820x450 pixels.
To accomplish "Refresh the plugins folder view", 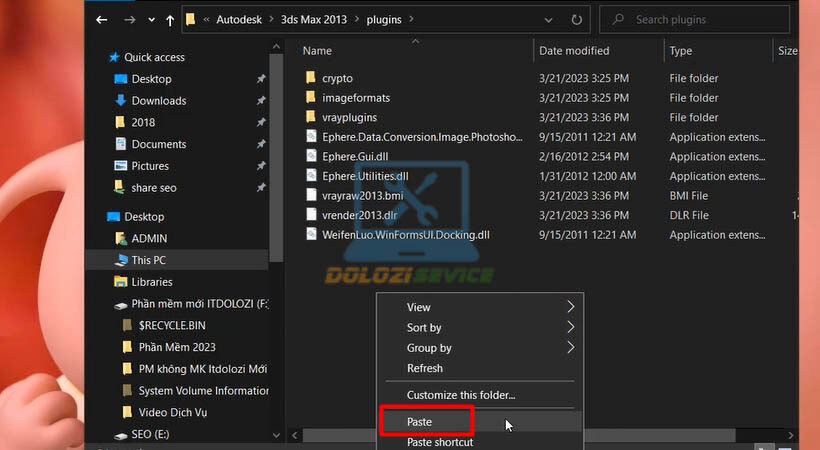I will pos(576,20).
